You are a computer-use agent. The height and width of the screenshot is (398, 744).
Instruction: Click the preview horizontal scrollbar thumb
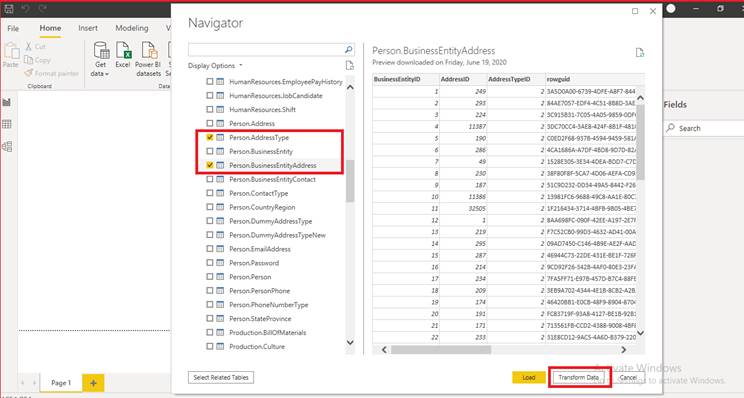pyautogui.click(x=441, y=350)
